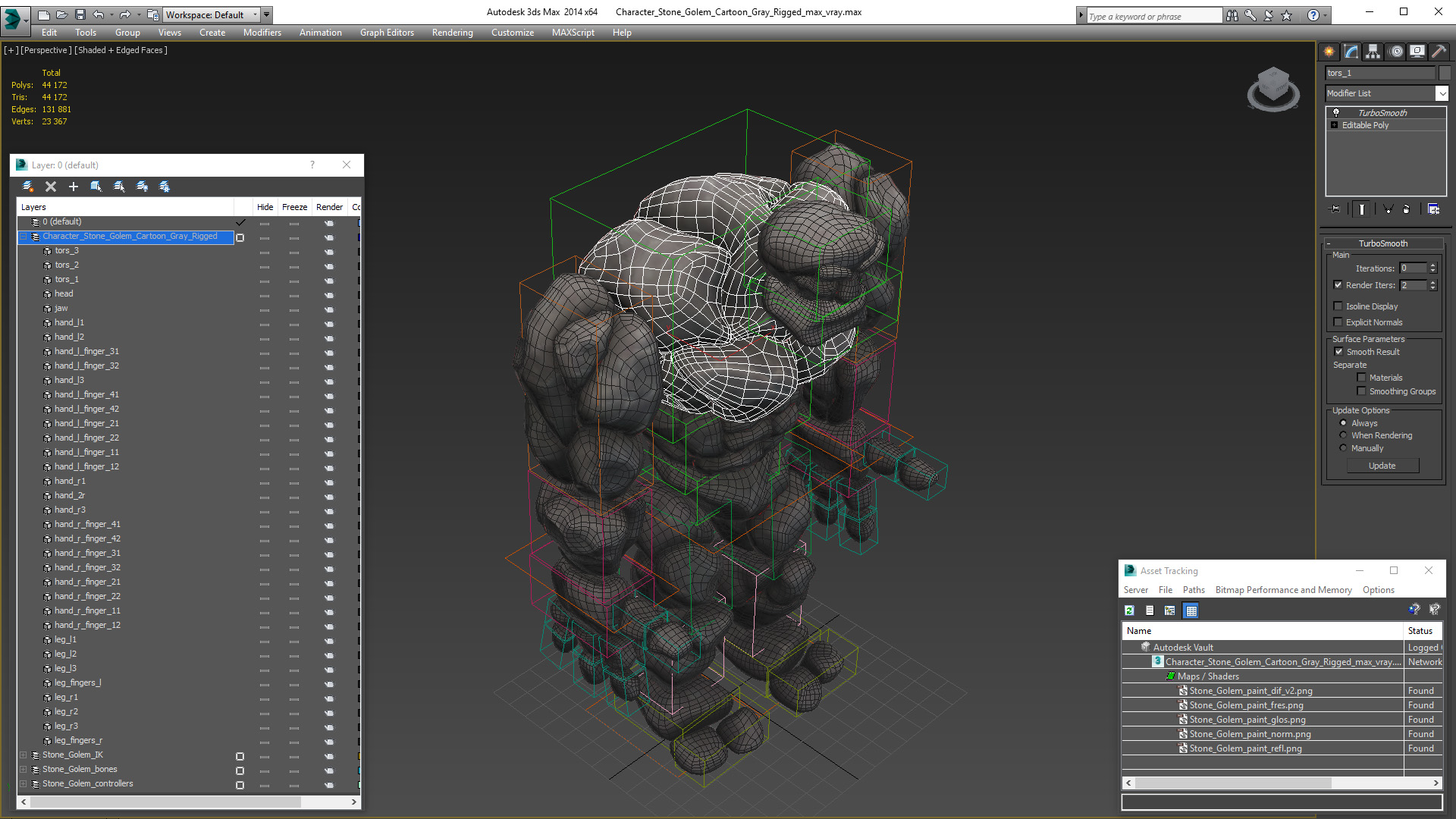This screenshot has height=819, width=1456.
Task: Click Configure Modifier Sets icon
Action: pyautogui.click(x=1433, y=209)
